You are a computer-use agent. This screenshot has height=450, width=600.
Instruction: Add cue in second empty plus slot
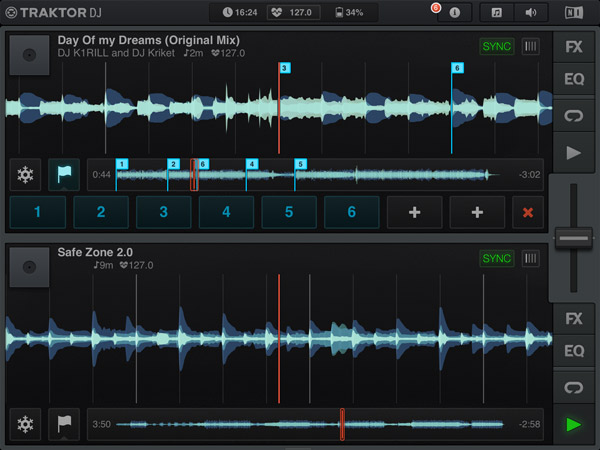pos(477,212)
